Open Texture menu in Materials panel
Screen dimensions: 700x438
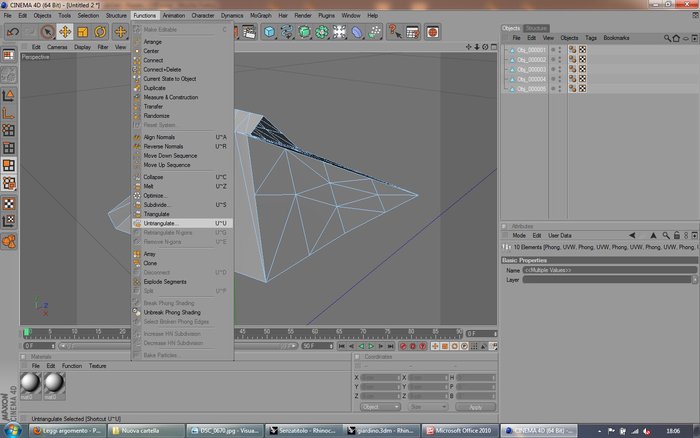pyautogui.click(x=97, y=366)
